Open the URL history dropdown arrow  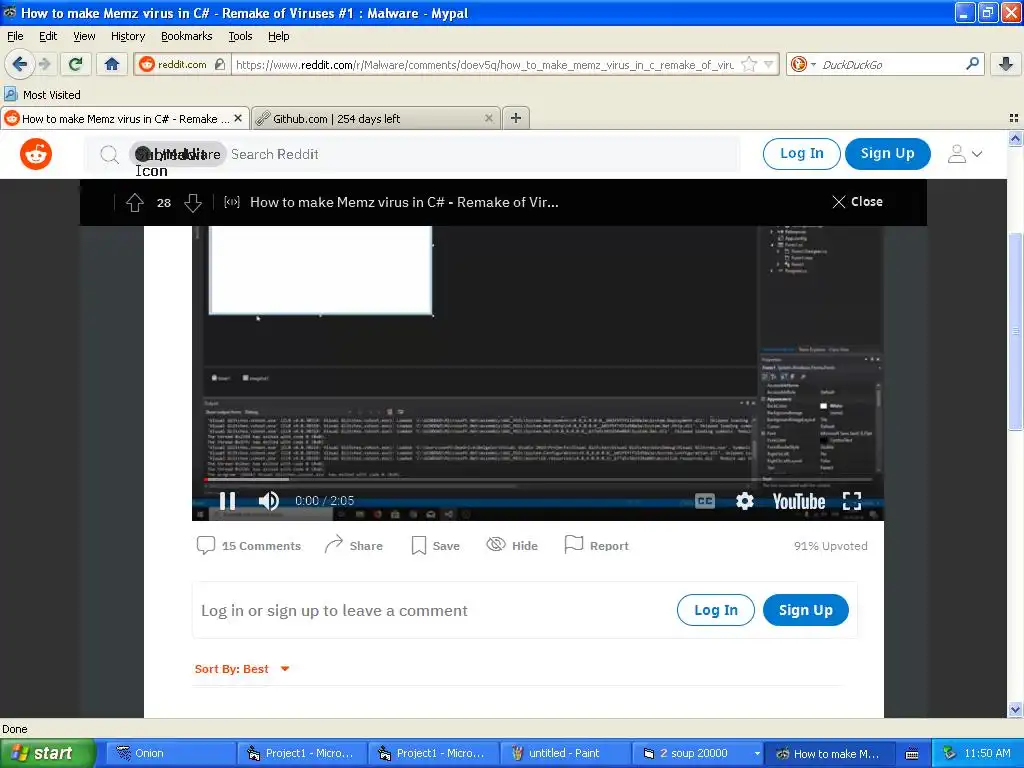pos(769,64)
